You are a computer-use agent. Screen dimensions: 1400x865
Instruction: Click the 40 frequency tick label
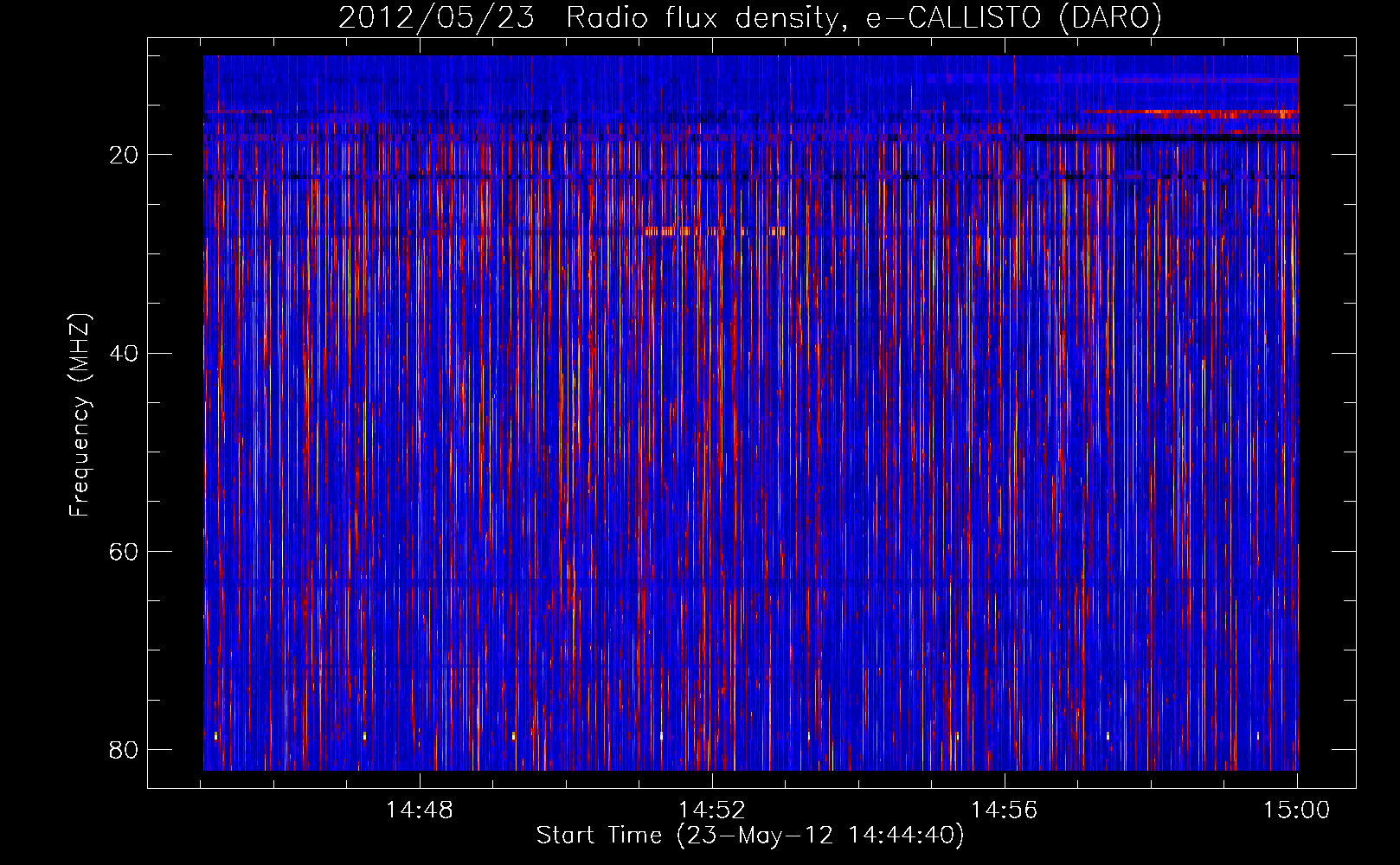coord(124,353)
